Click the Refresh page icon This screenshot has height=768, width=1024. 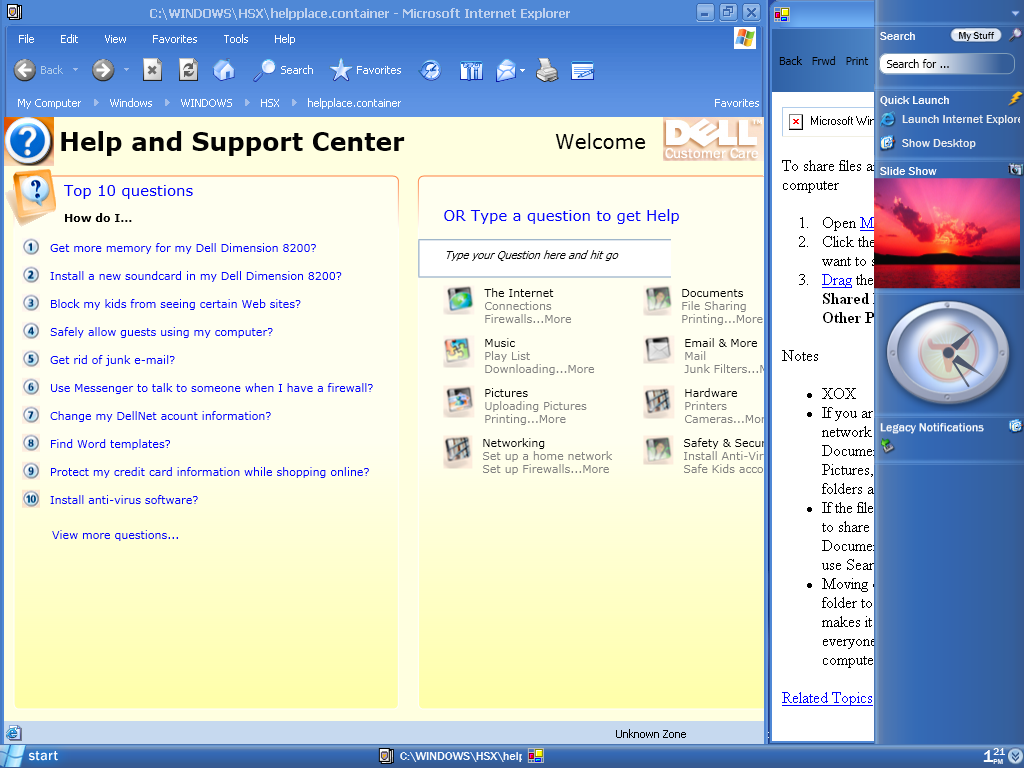click(188, 70)
